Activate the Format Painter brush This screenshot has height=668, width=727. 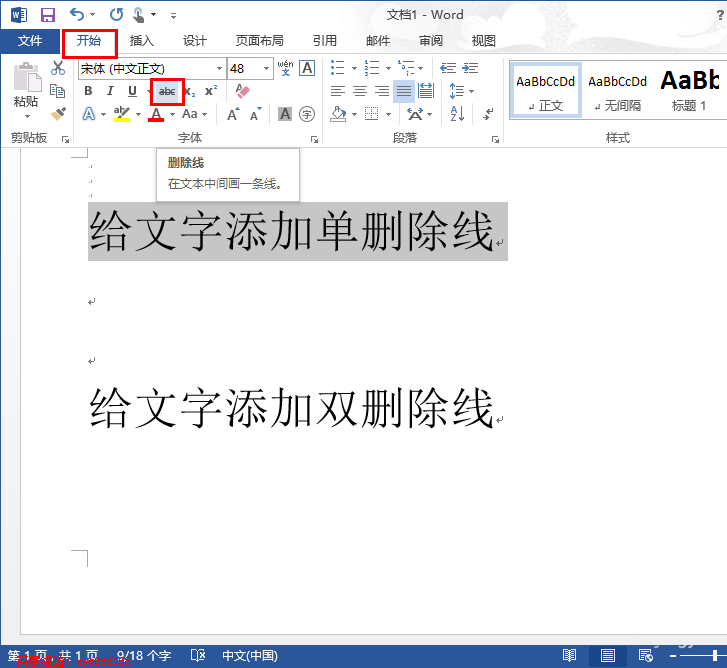(x=58, y=114)
